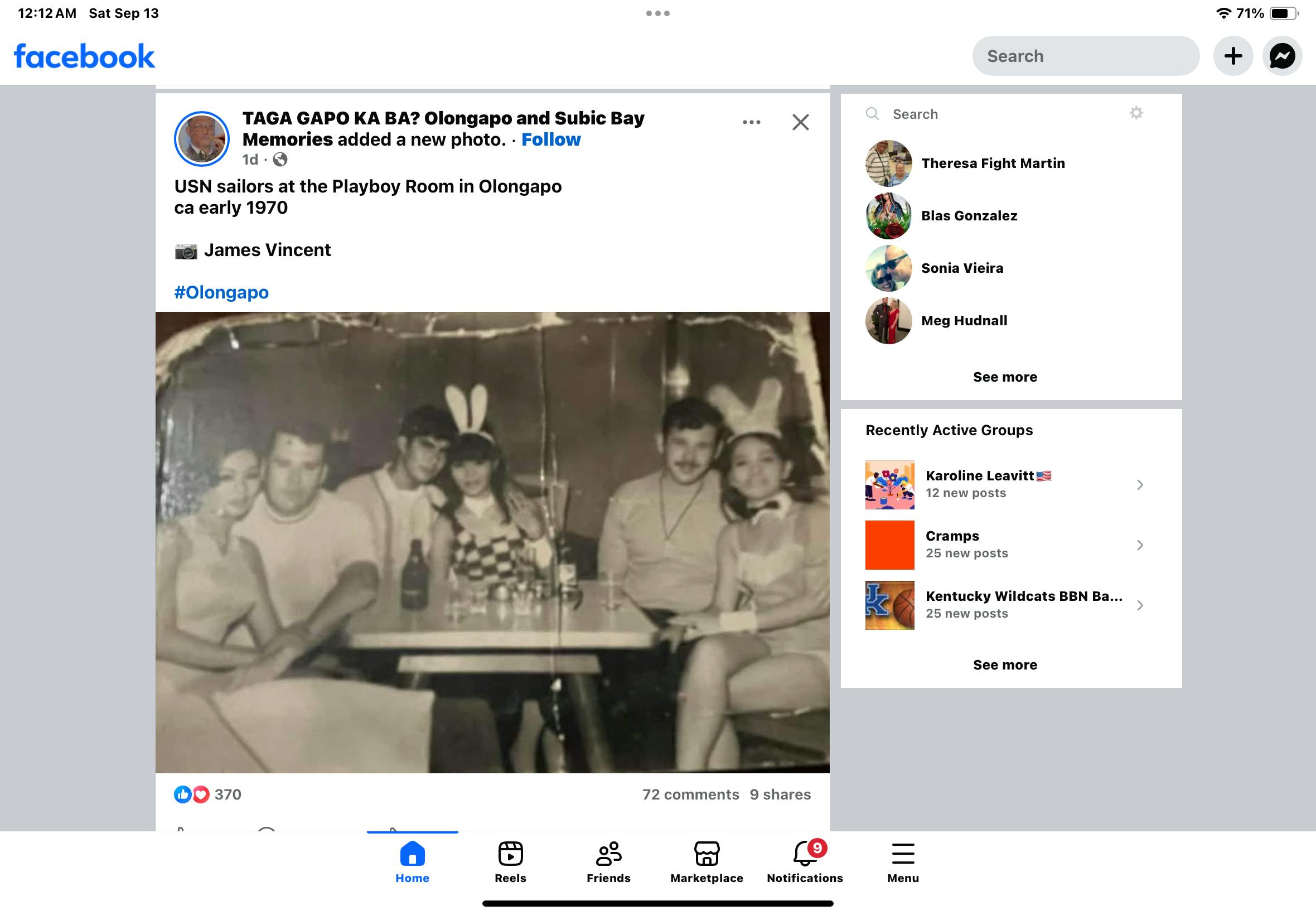Expand Karoline Leavitt group chevron
The image size is (1316, 915).
click(1140, 485)
